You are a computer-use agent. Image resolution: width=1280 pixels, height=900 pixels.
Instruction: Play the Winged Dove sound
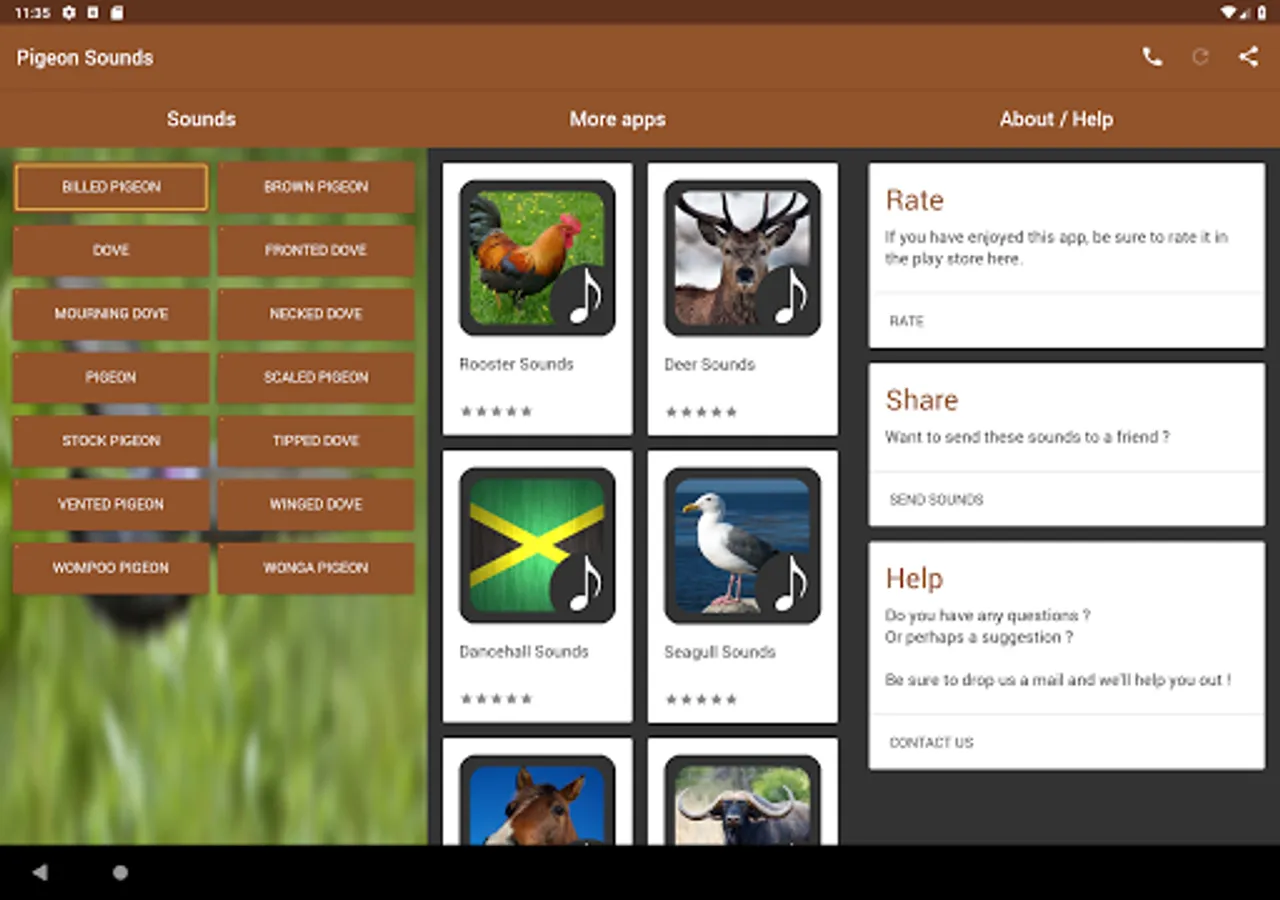316,504
